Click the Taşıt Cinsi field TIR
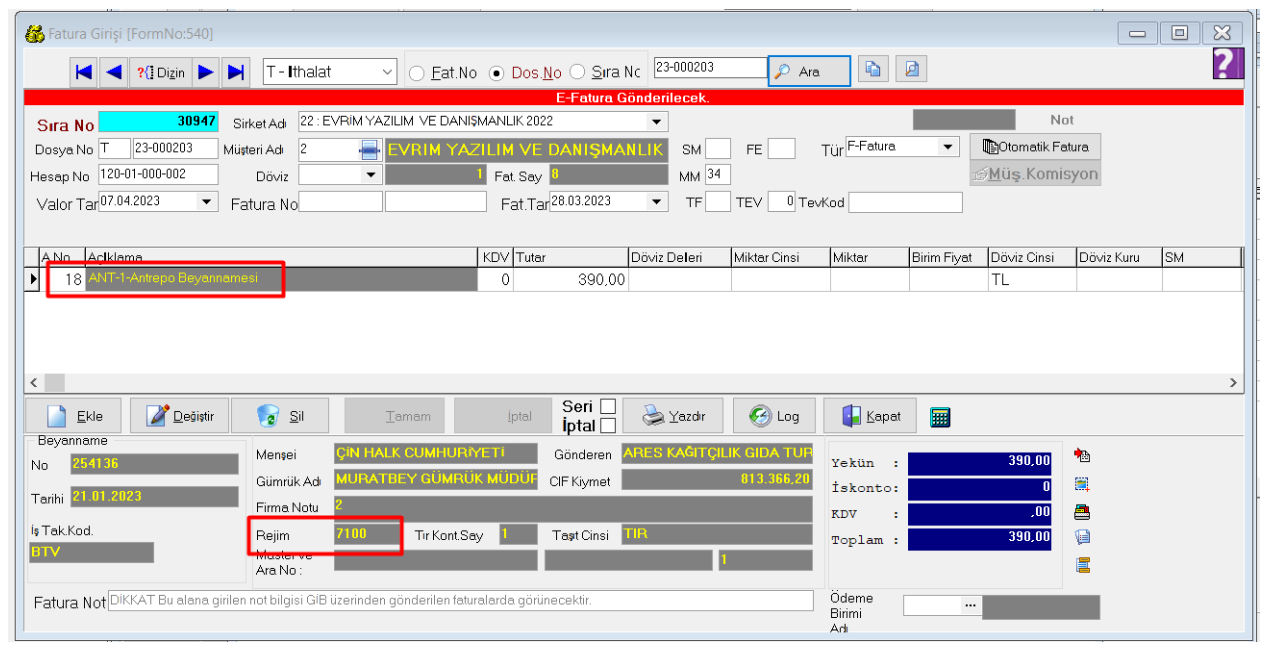1275x656 pixels. [x=717, y=534]
